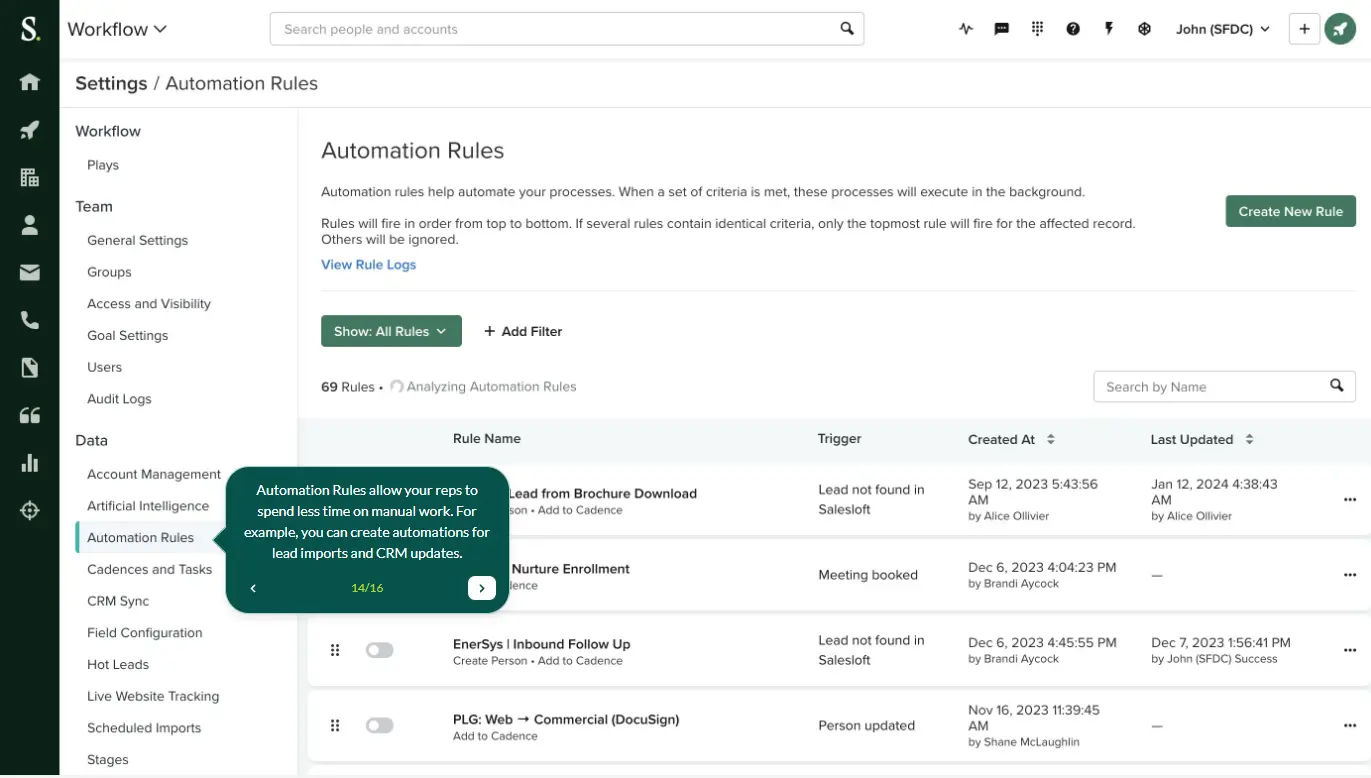
Task: Click Add Filter button
Action: pyautogui.click(x=523, y=331)
